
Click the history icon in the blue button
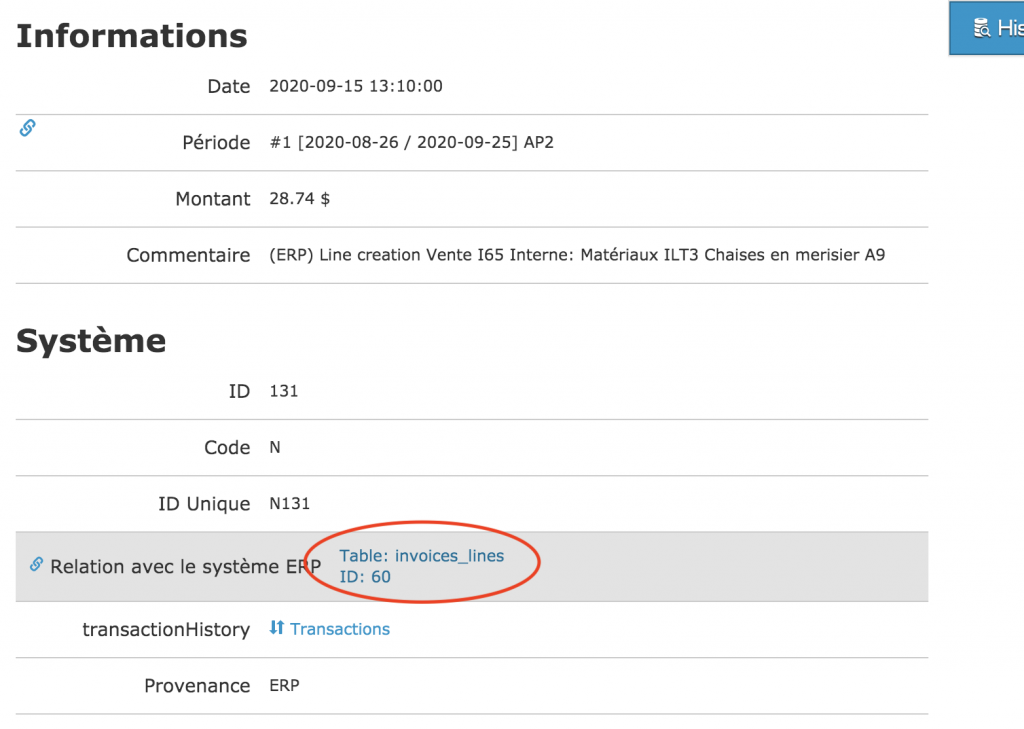pyautogui.click(x=982, y=28)
